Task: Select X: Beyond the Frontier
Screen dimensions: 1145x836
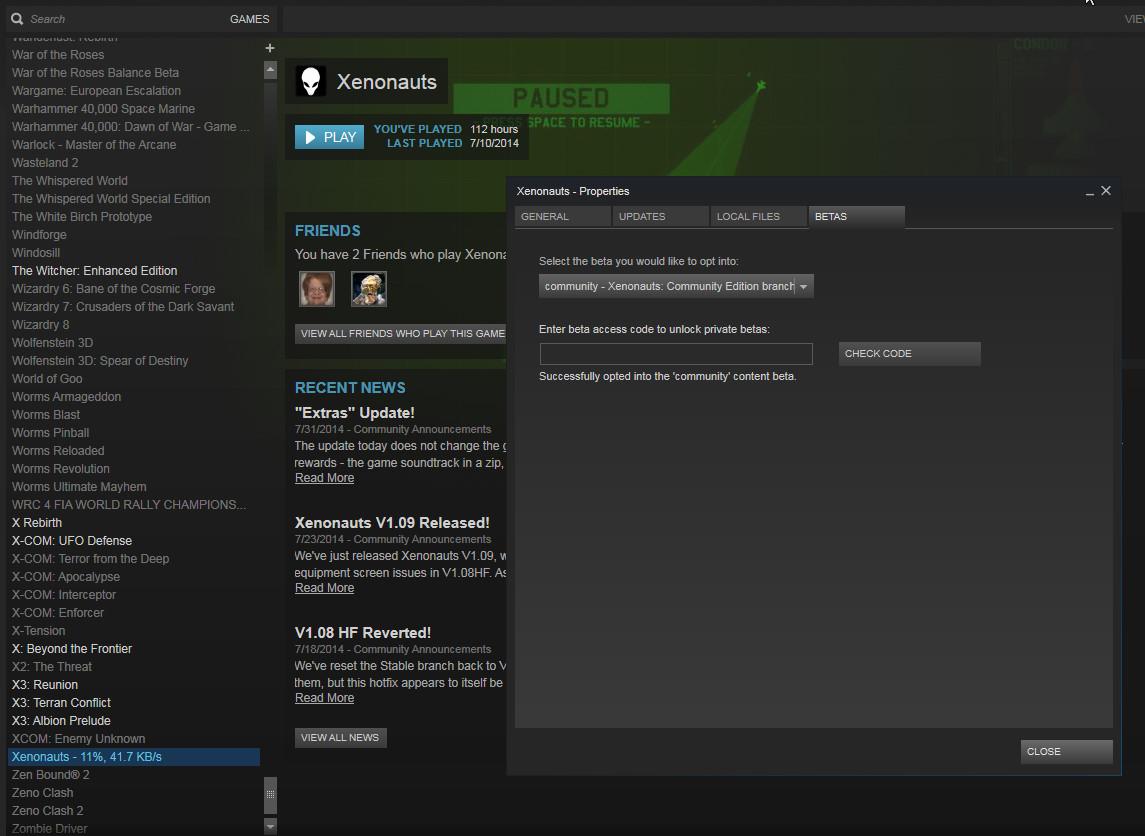Action: 72,649
